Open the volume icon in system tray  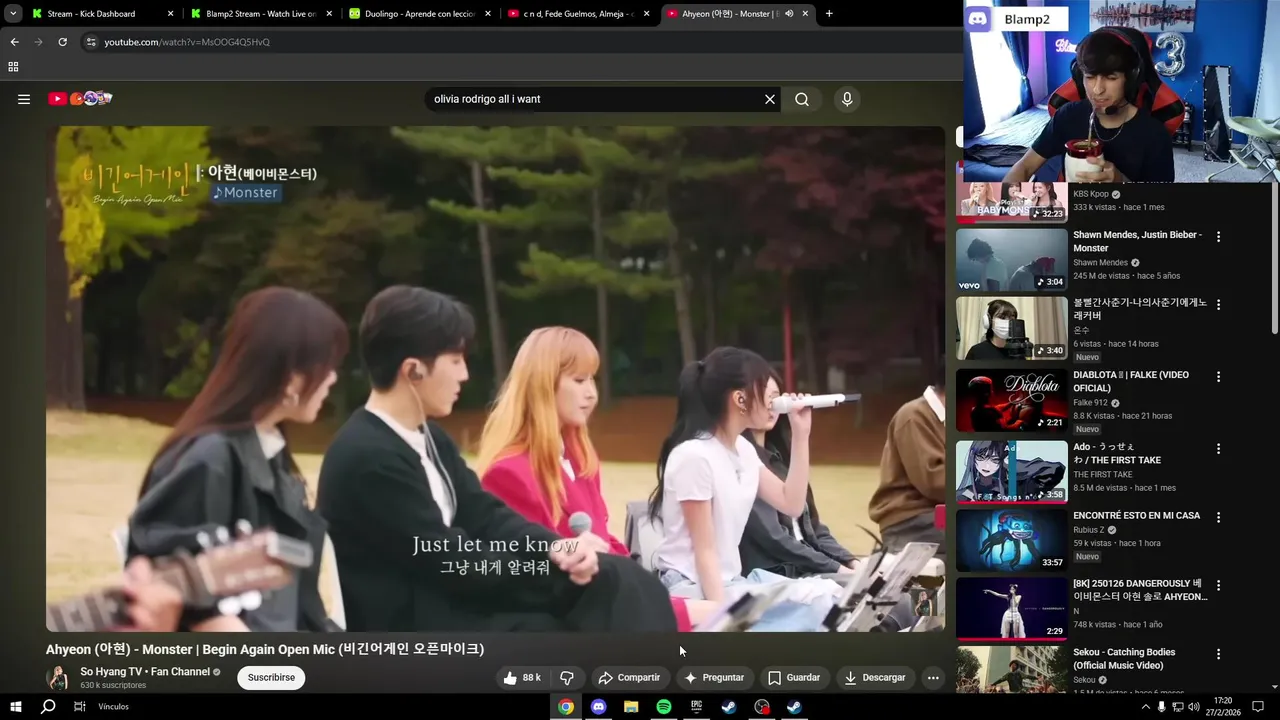click(1193, 707)
